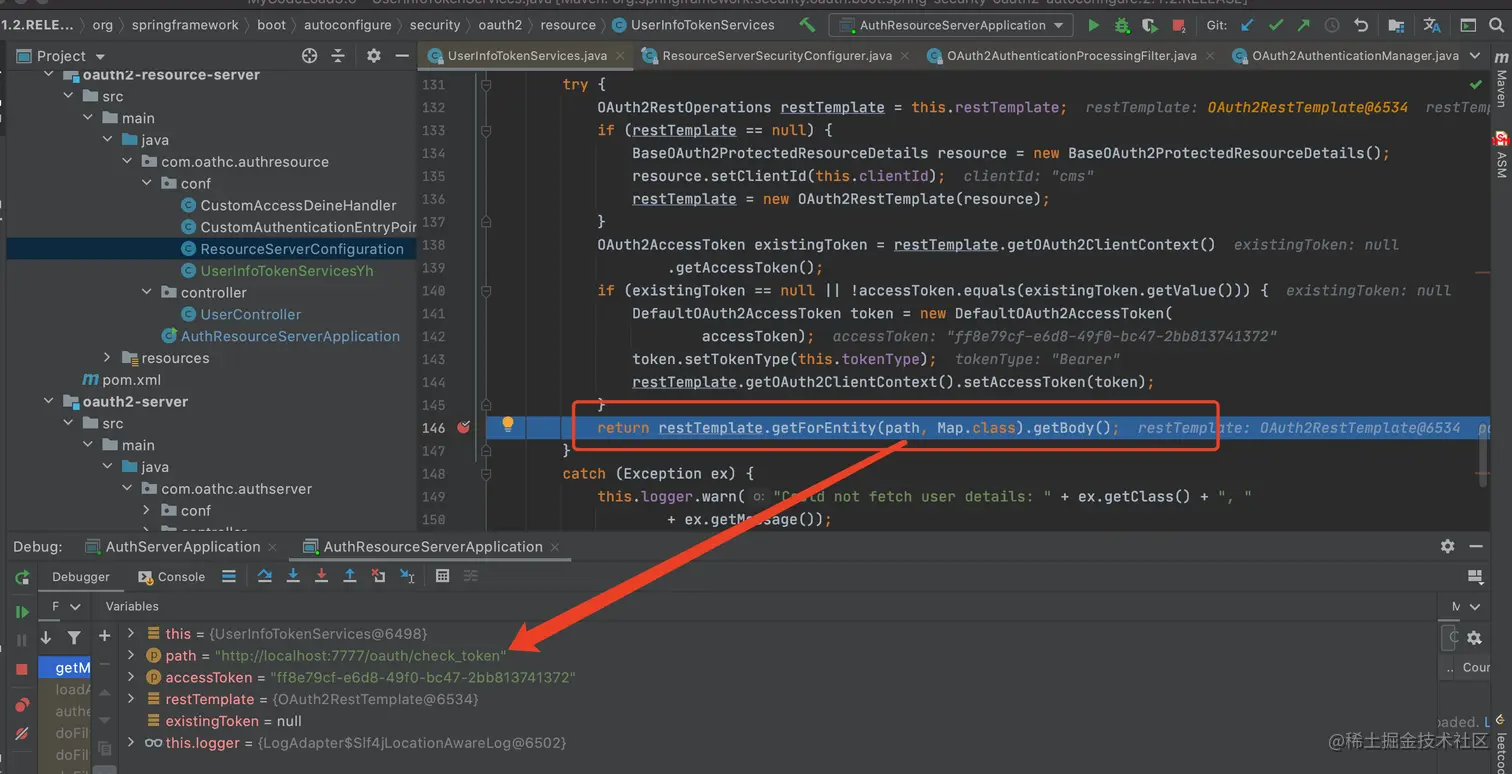This screenshot has width=1512, height=774.
Task: Click the Search Everywhere magnifier icon
Action: click(x=1496, y=25)
